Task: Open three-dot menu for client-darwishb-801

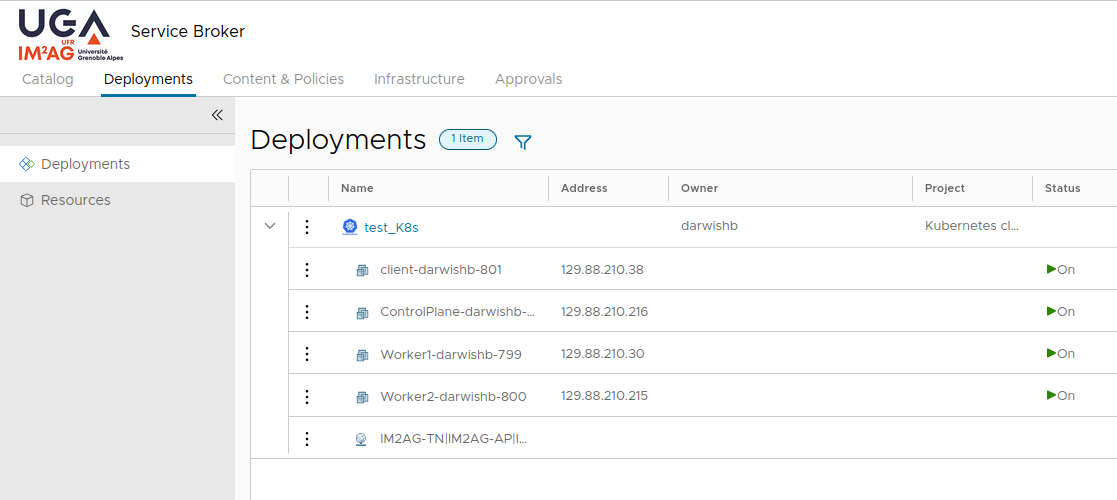Action: coord(307,270)
